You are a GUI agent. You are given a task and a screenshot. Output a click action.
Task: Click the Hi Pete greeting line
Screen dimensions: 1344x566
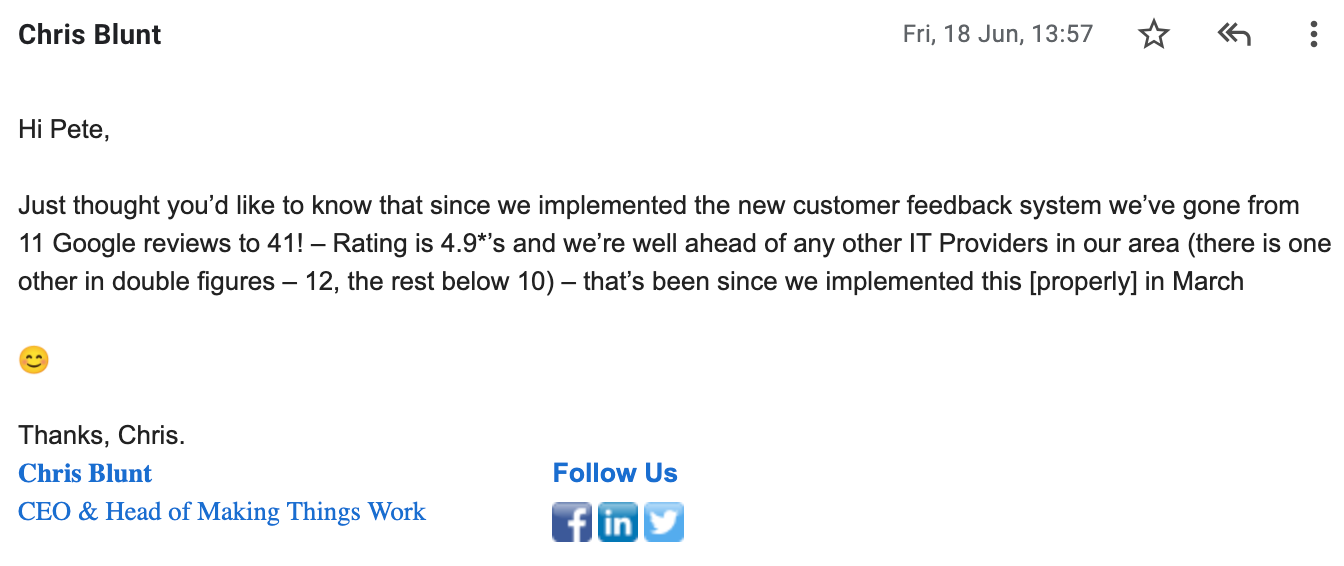pos(64,129)
